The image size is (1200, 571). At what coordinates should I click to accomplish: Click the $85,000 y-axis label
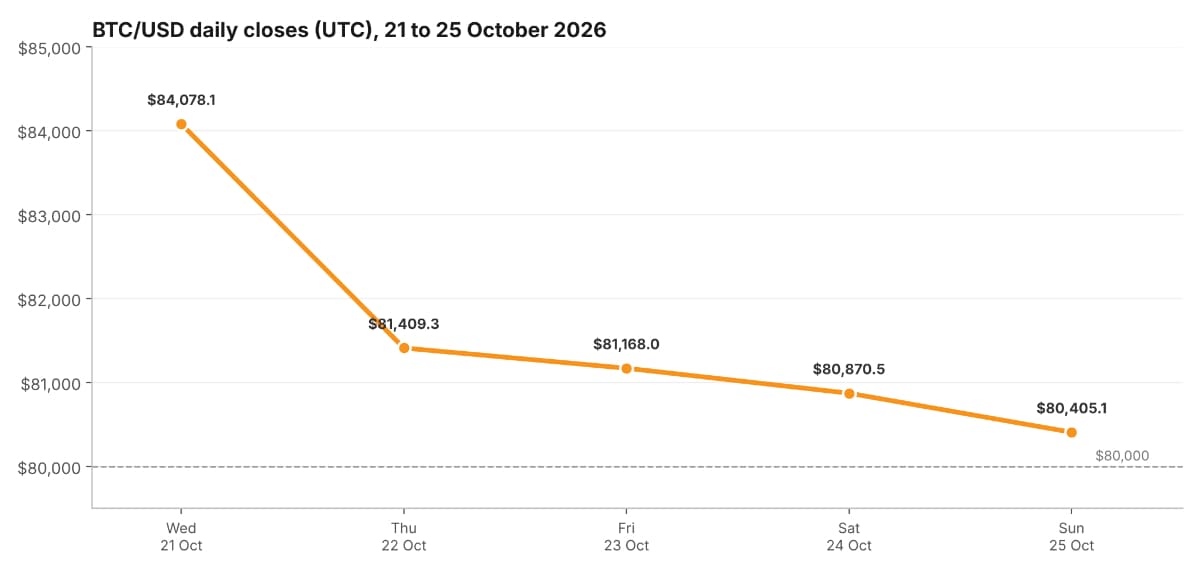click(50, 48)
